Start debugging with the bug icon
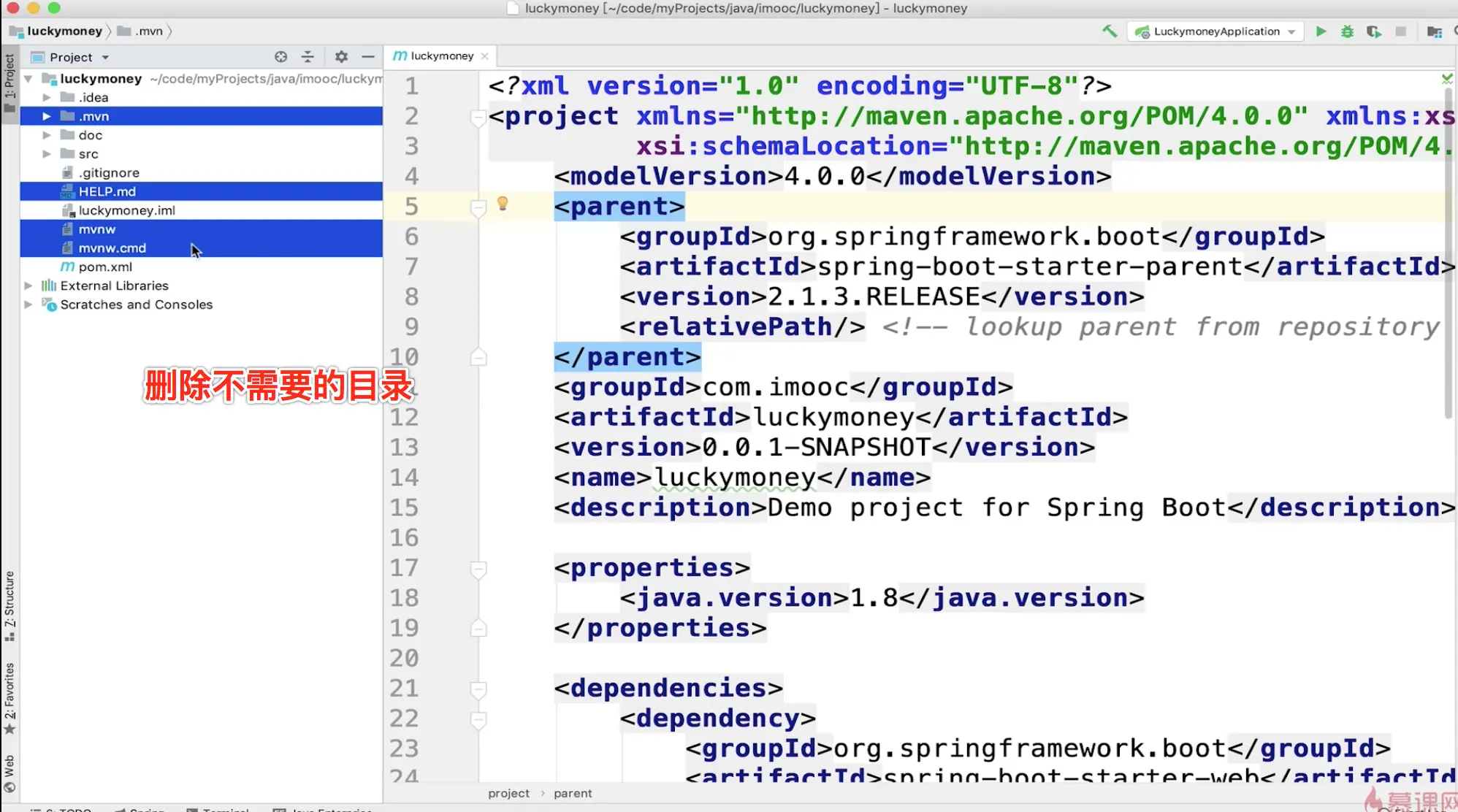This screenshot has height=812, width=1458. click(1347, 31)
